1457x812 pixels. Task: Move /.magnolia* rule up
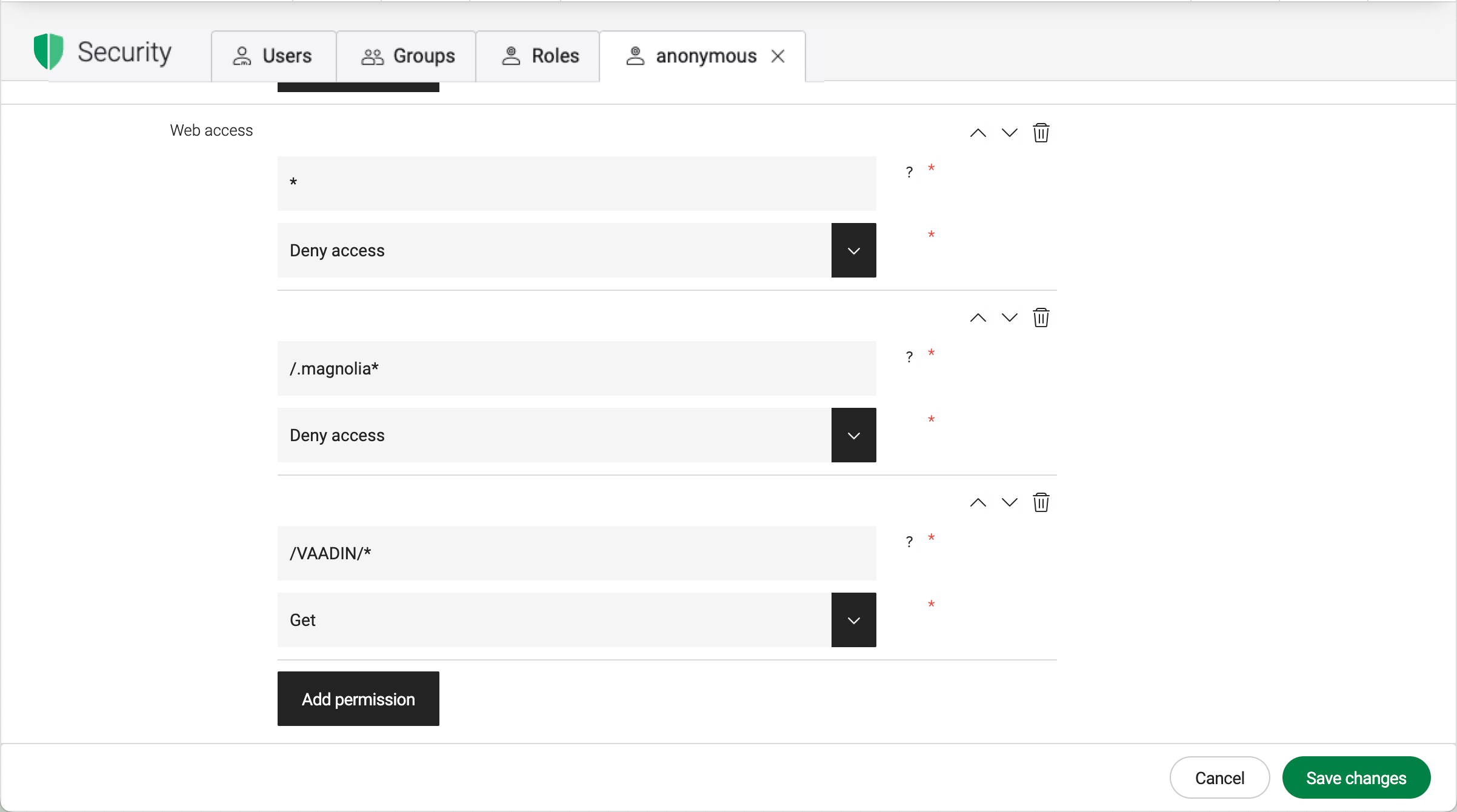978,318
